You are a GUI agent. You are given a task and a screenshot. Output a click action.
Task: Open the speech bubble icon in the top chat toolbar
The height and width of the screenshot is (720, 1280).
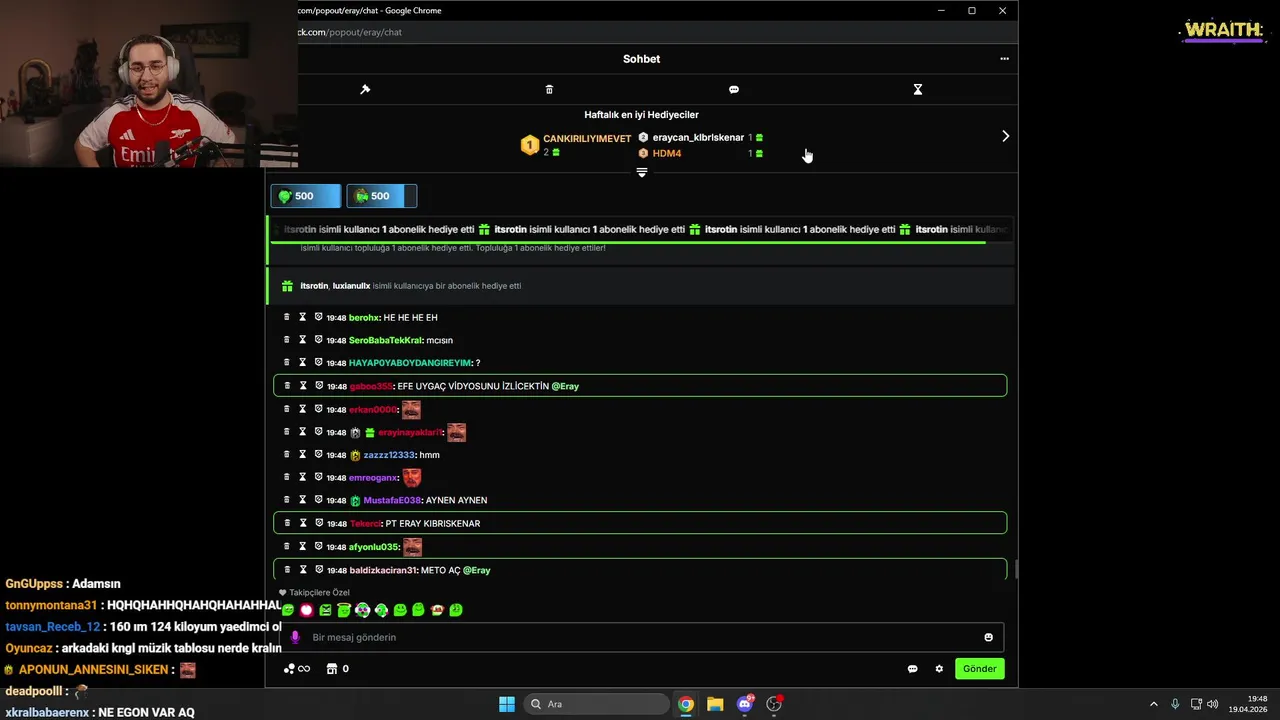pos(734,89)
